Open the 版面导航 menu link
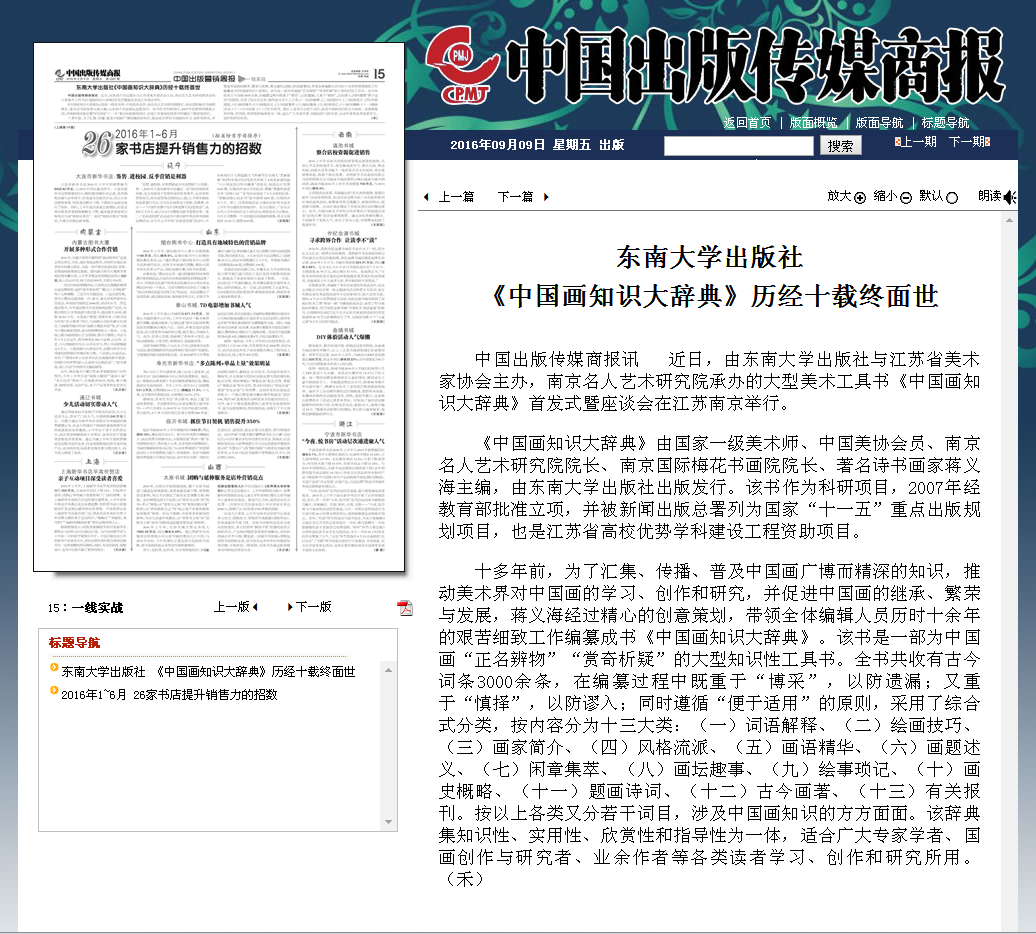Screen dimensions: 1036x934 pos(879,123)
